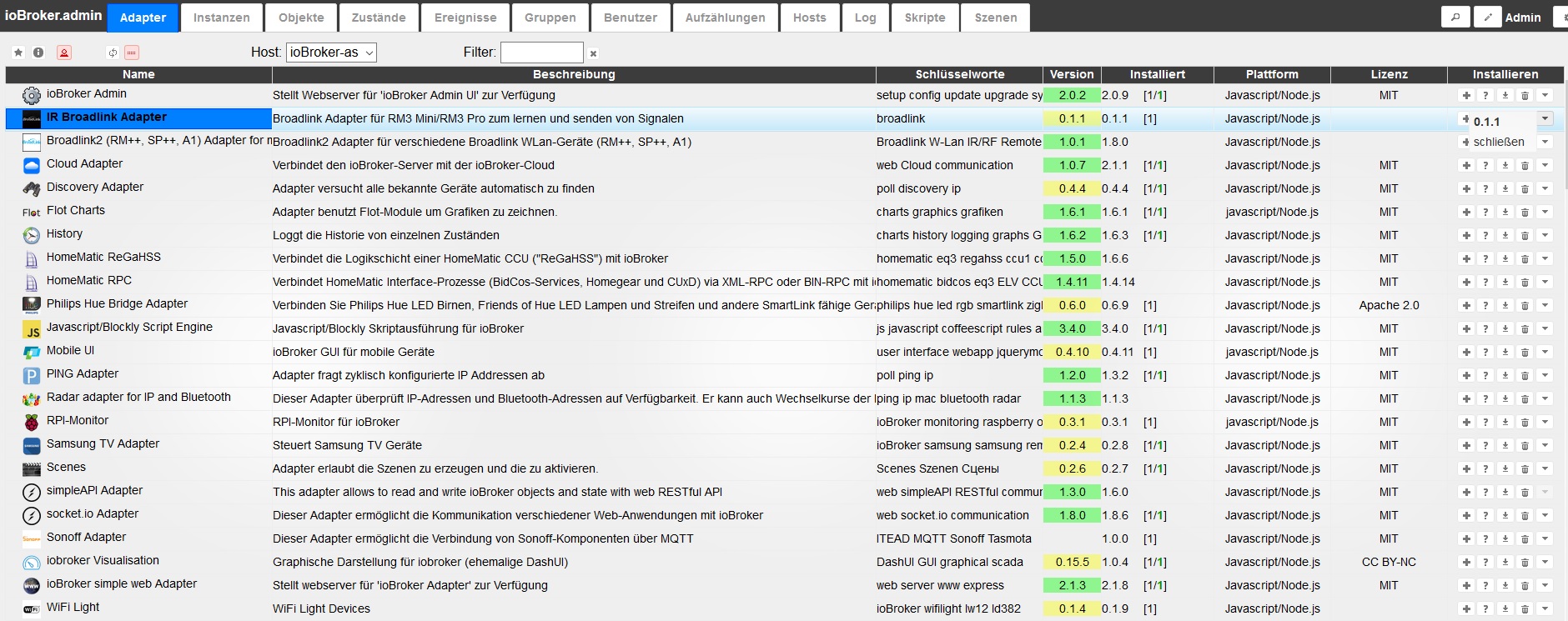The height and width of the screenshot is (621, 1568).
Task: Delete History adapter using trash icon
Action: 1525,236
